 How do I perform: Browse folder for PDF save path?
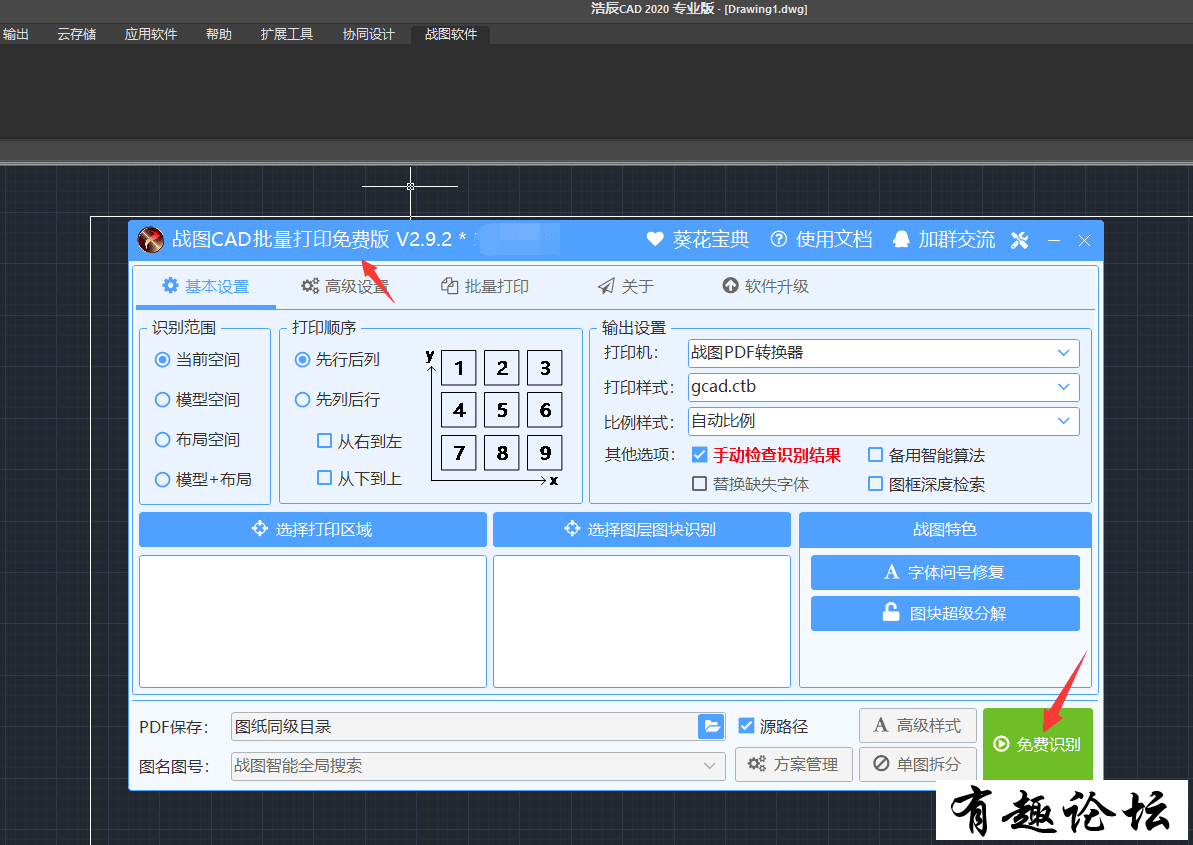[x=711, y=726]
